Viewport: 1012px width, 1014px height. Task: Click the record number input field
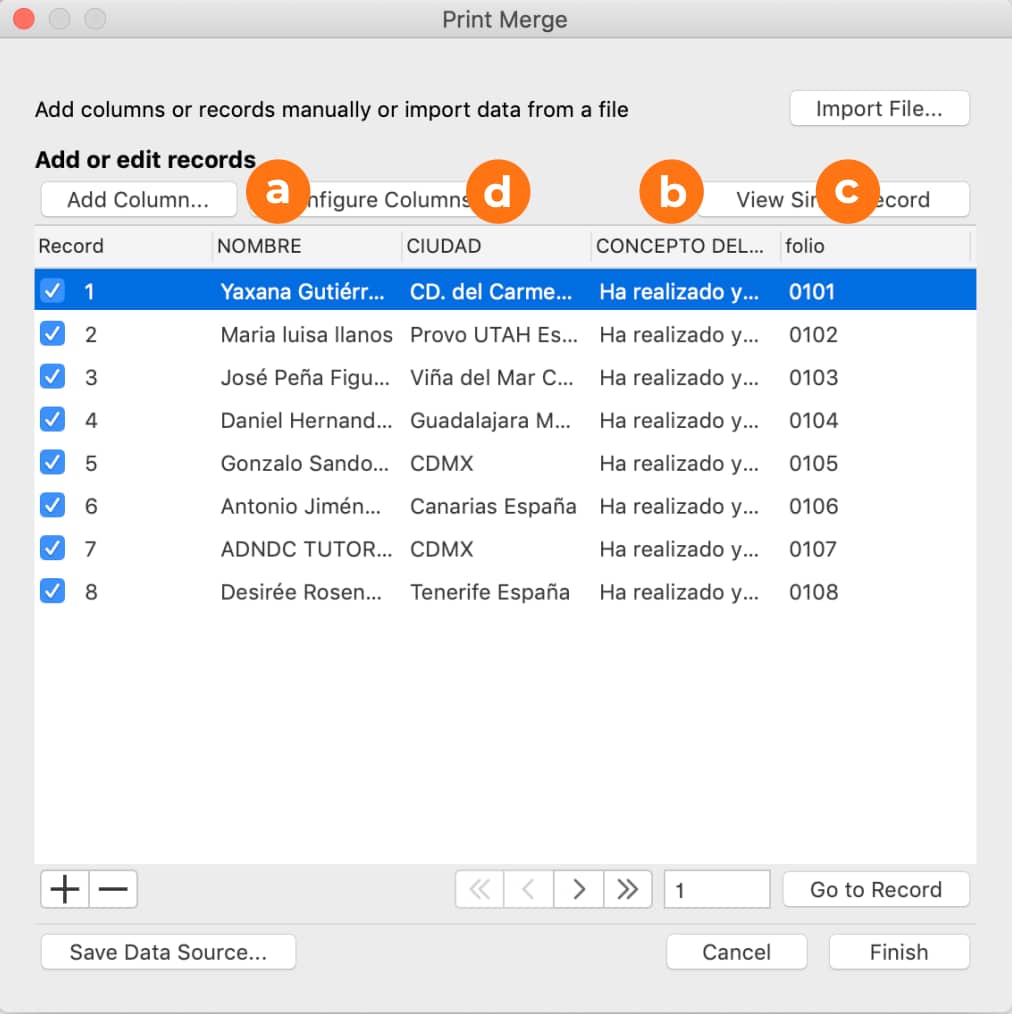(x=717, y=890)
